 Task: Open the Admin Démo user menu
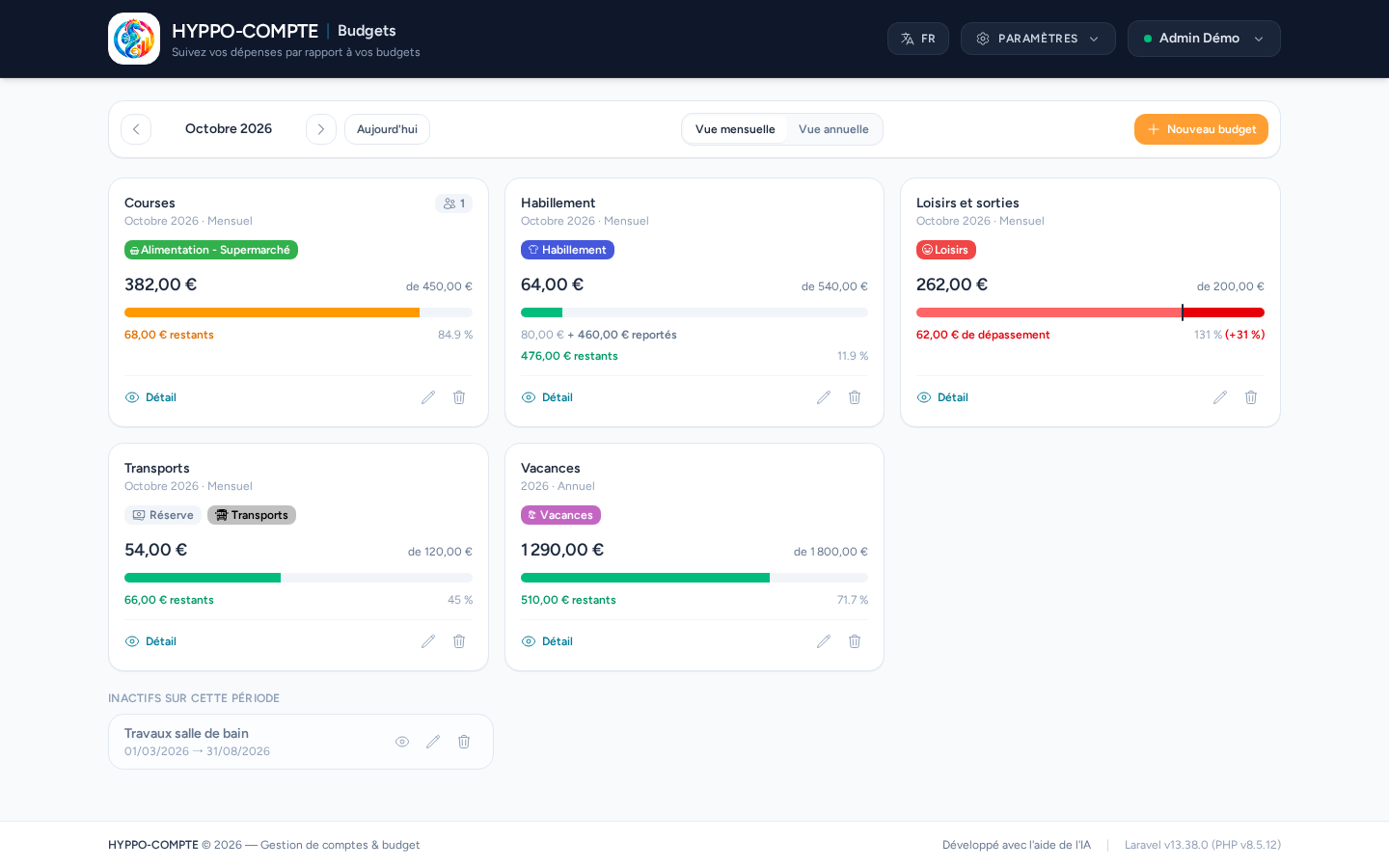tap(1204, 39)
